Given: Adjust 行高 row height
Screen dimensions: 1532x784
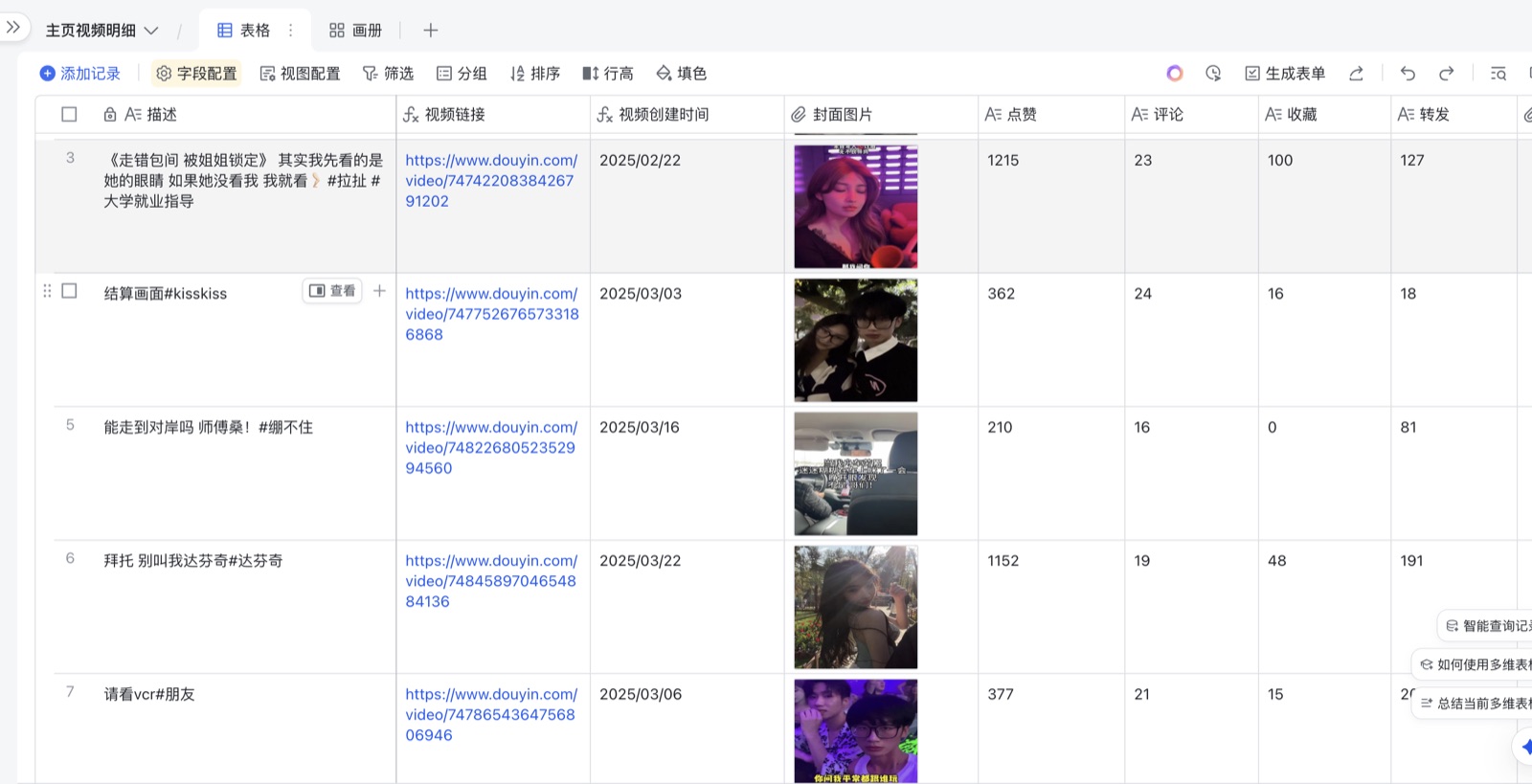Looking at the screenshot, I should click(608, 74).
